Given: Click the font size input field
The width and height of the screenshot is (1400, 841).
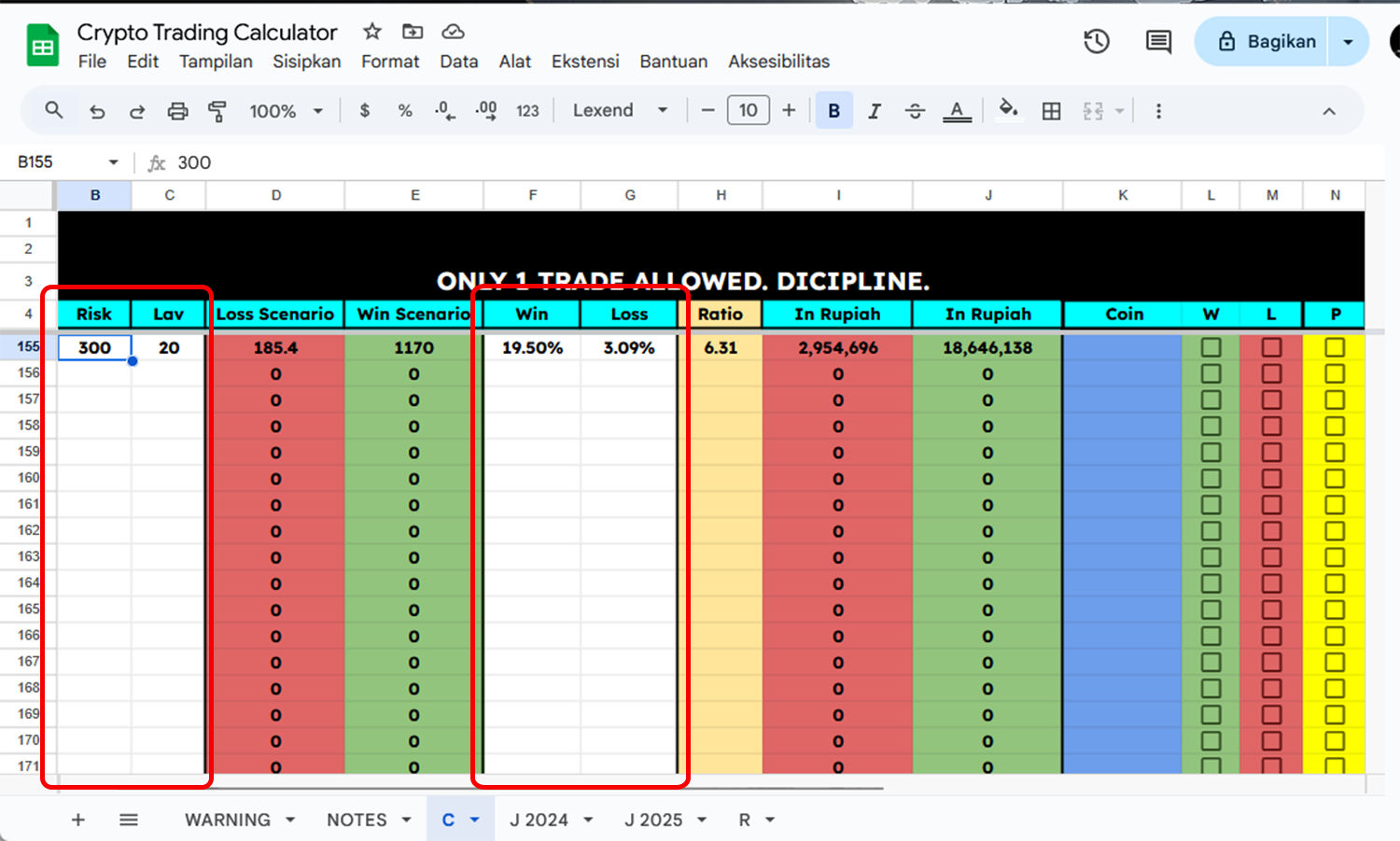Looking at the screenshot, I should (749, 110).
